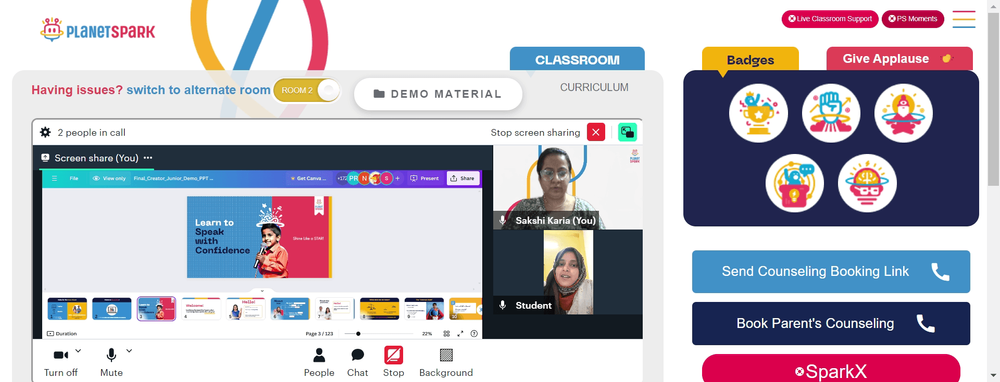
Task: Open the Background effects option
Action: (446, 362)
